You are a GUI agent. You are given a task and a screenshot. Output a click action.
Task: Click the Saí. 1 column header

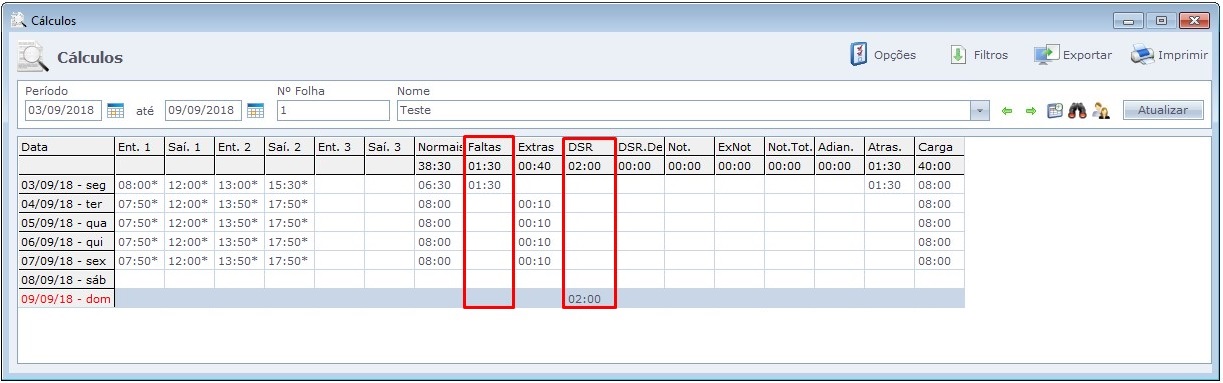(x=190, y=147)
